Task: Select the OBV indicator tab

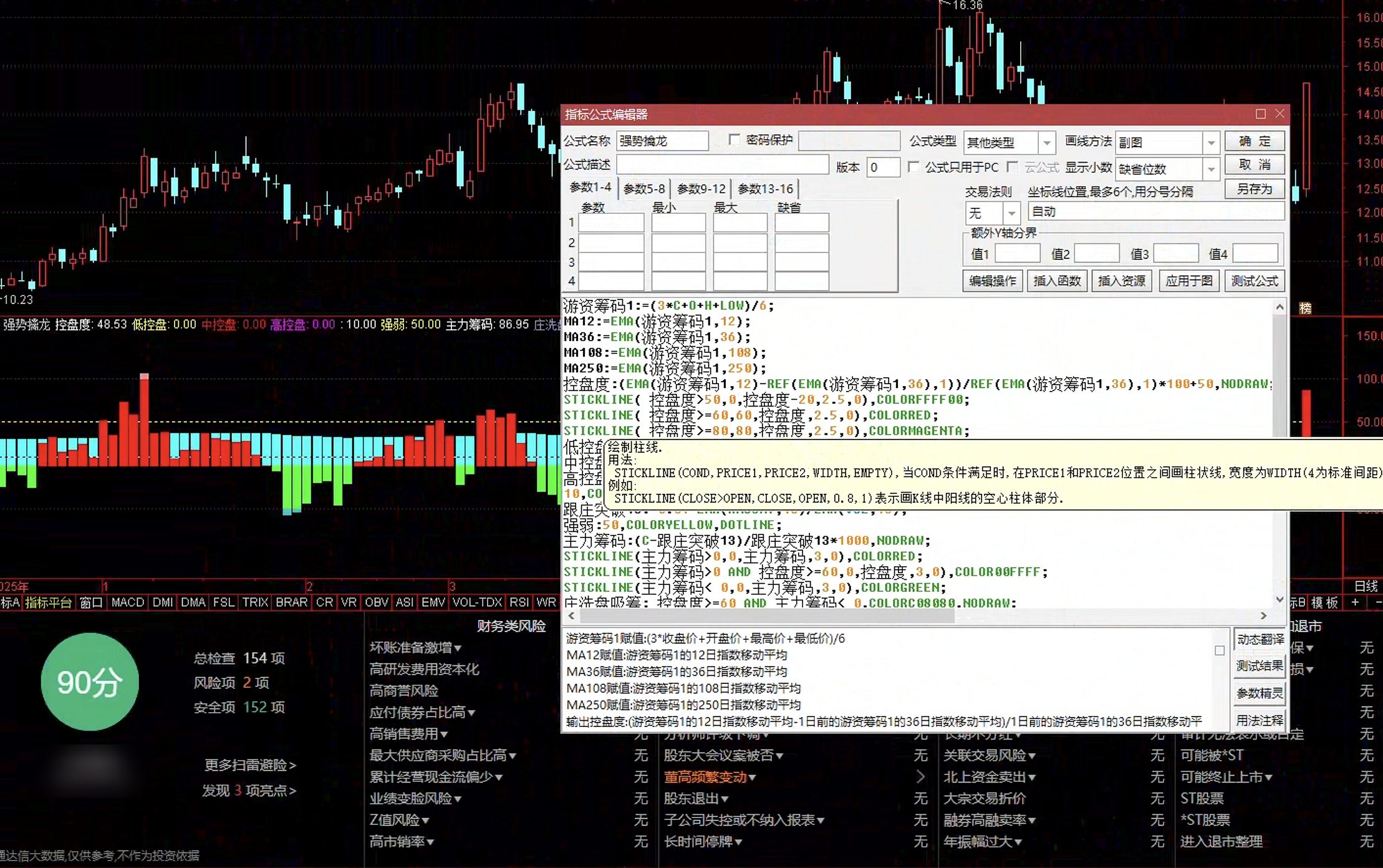Action: [x=377, y=602]
